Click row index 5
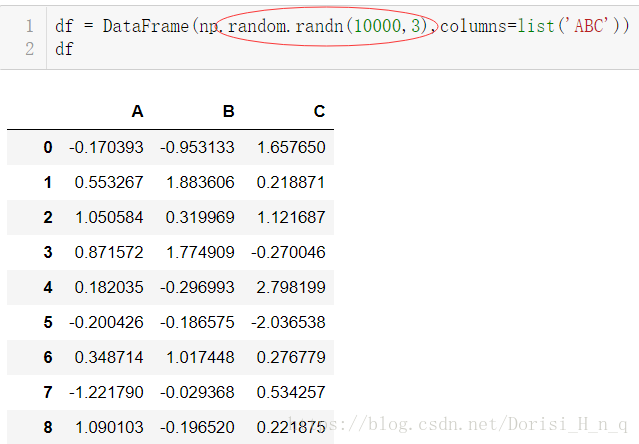Screen dimensions: 639x444 click(x=48, y=322)
